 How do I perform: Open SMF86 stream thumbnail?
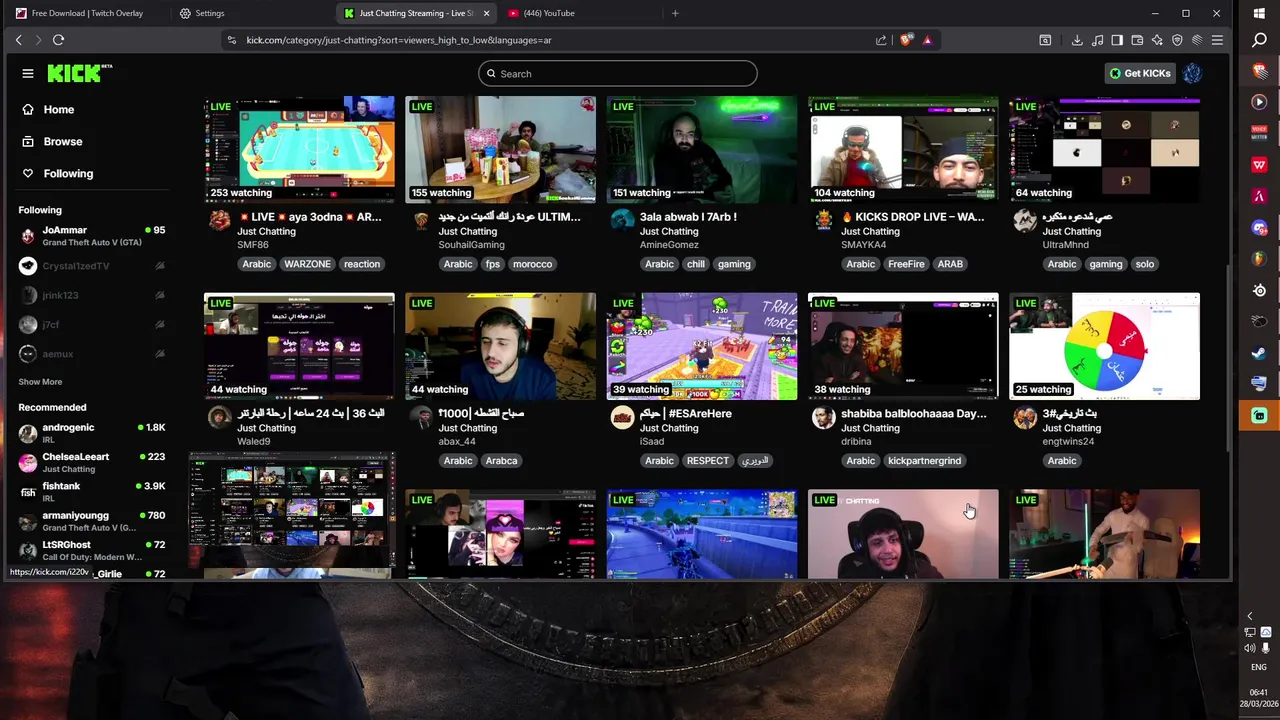[x=299, y=150]
